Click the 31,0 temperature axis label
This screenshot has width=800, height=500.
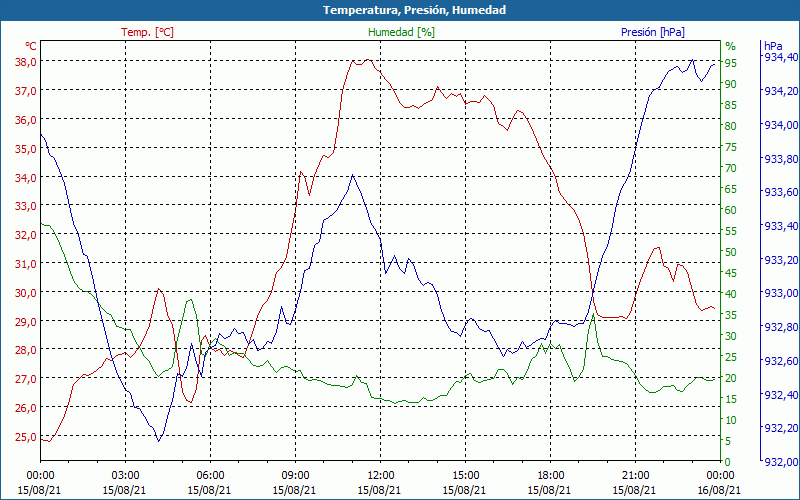(26, 264)
